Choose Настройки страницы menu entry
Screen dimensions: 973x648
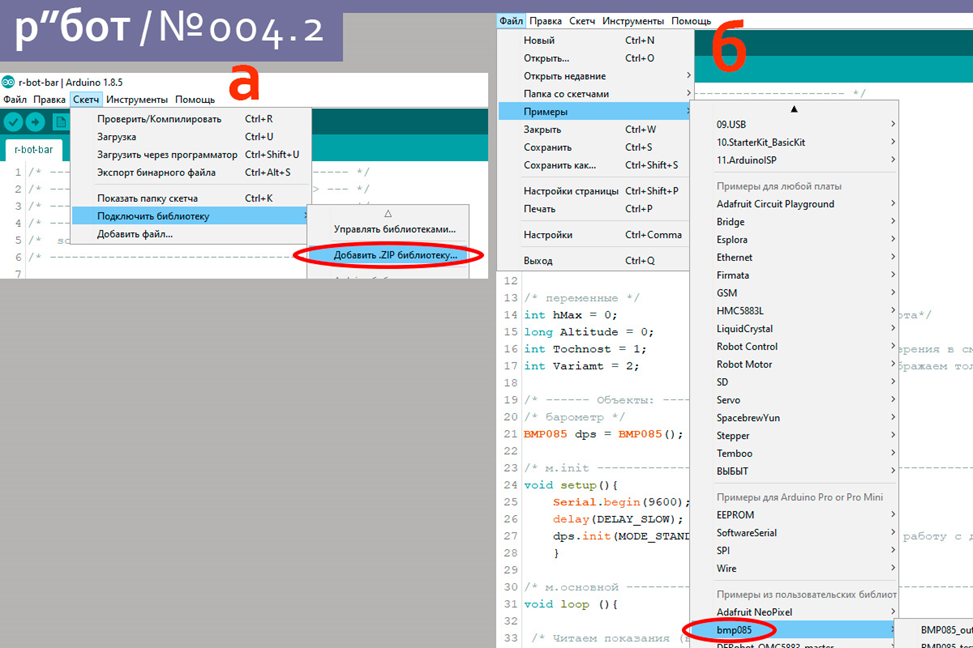[x=596, y=191]
